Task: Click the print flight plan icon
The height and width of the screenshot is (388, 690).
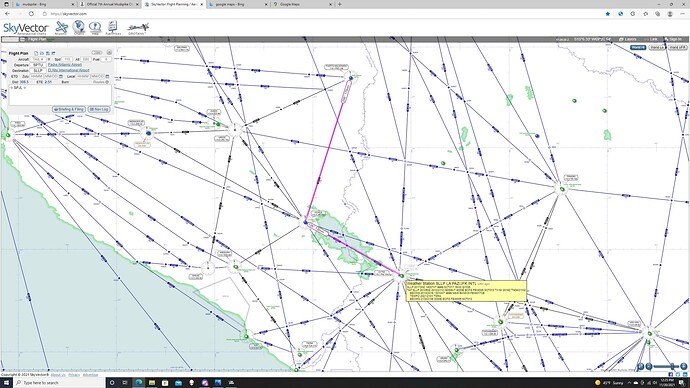Action: [x=53, y=53]
